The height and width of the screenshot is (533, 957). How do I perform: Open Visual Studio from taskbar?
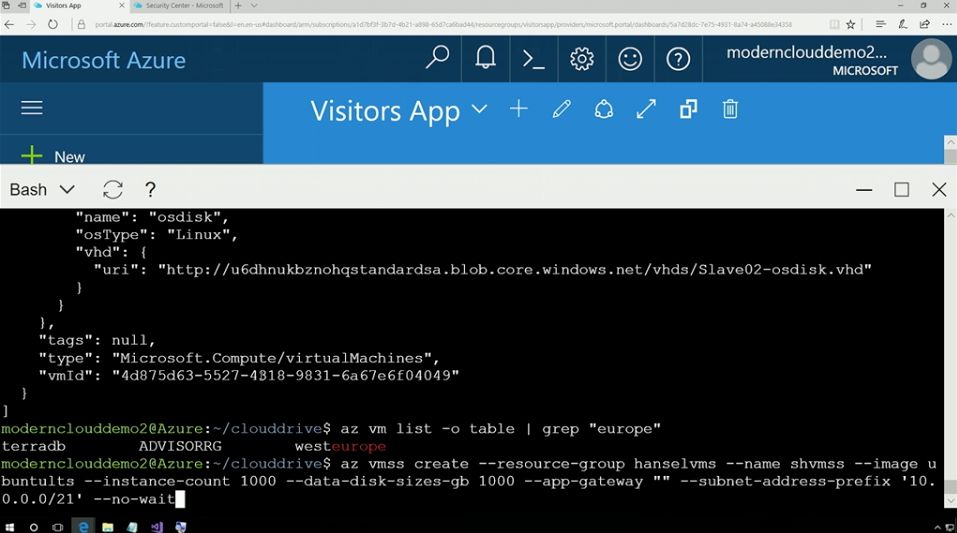tap(157, 528)
